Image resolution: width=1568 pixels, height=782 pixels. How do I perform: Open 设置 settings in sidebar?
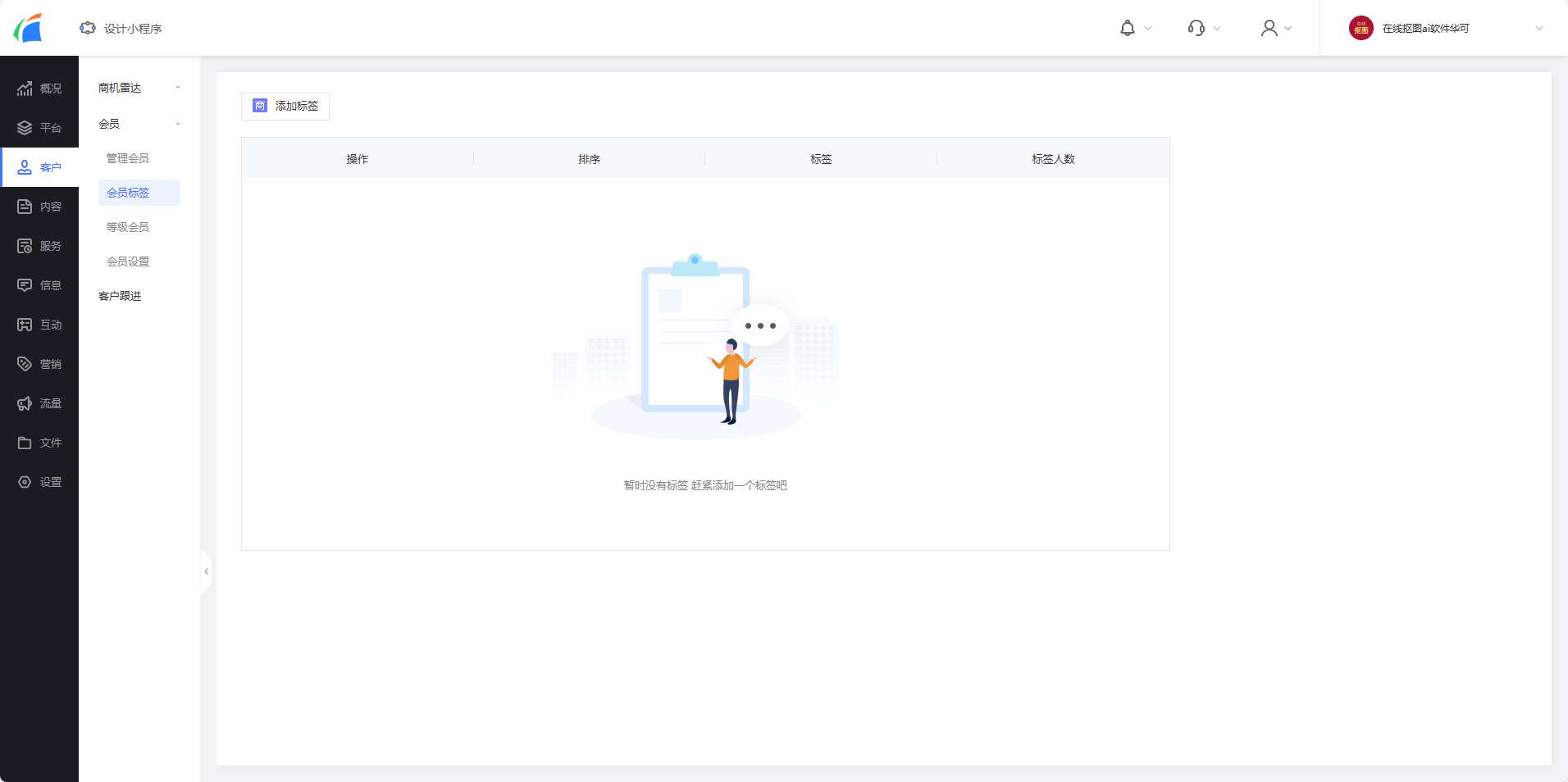coord(39,482)
